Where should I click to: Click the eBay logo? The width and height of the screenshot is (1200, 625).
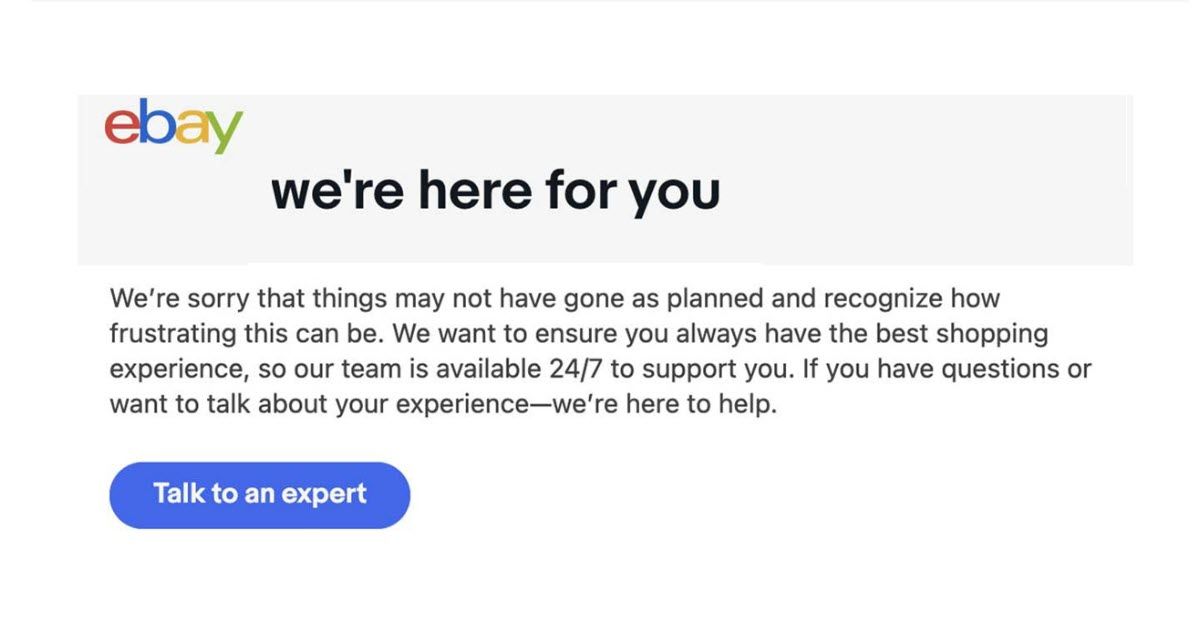[173, 127]
